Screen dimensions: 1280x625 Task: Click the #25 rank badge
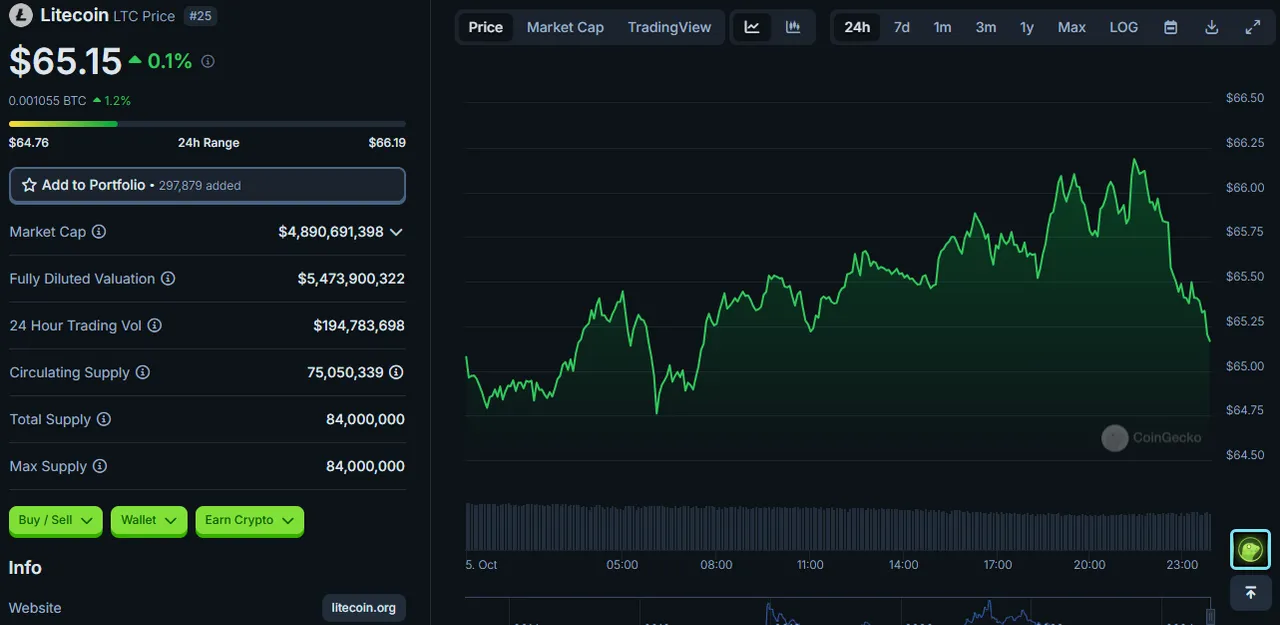pos(201,16)
